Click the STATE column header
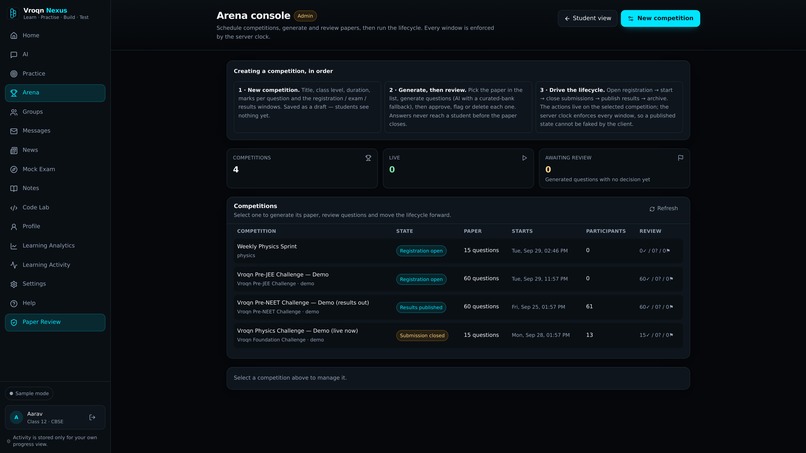The height and width of the screenshot is (453, 806). pyautogui.click(x=405, y=231)
